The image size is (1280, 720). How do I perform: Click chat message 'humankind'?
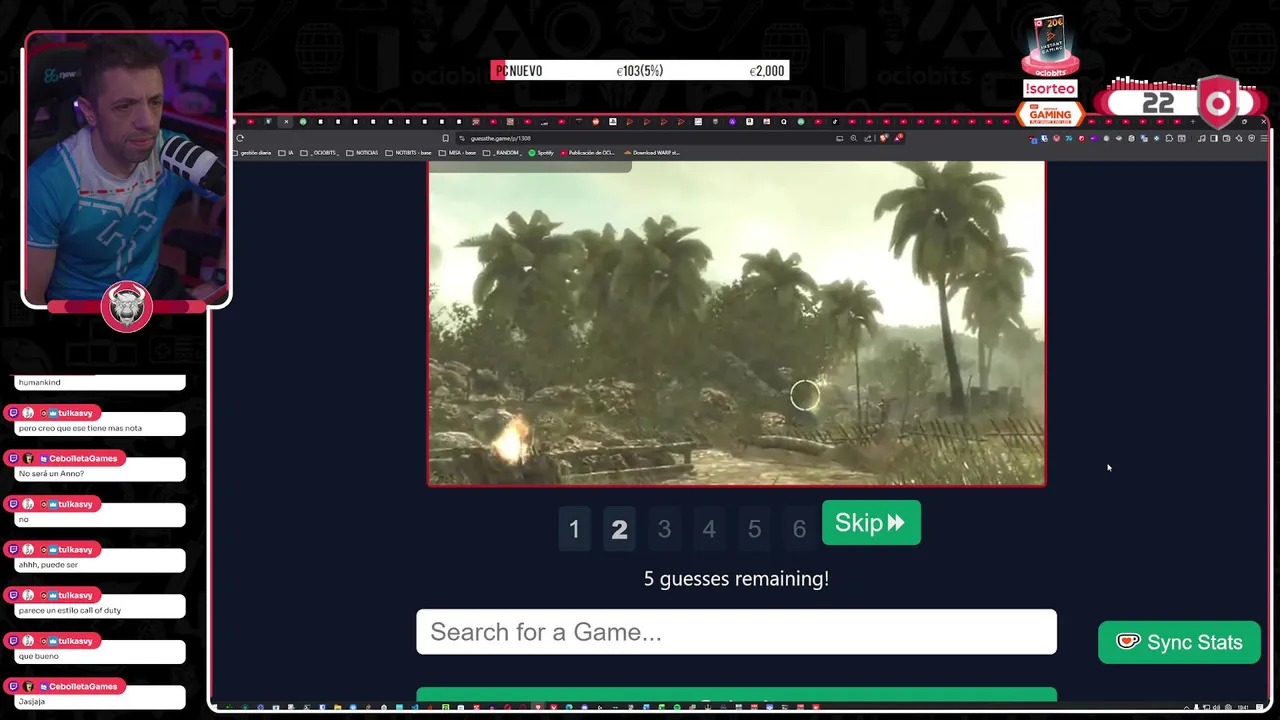40,382
